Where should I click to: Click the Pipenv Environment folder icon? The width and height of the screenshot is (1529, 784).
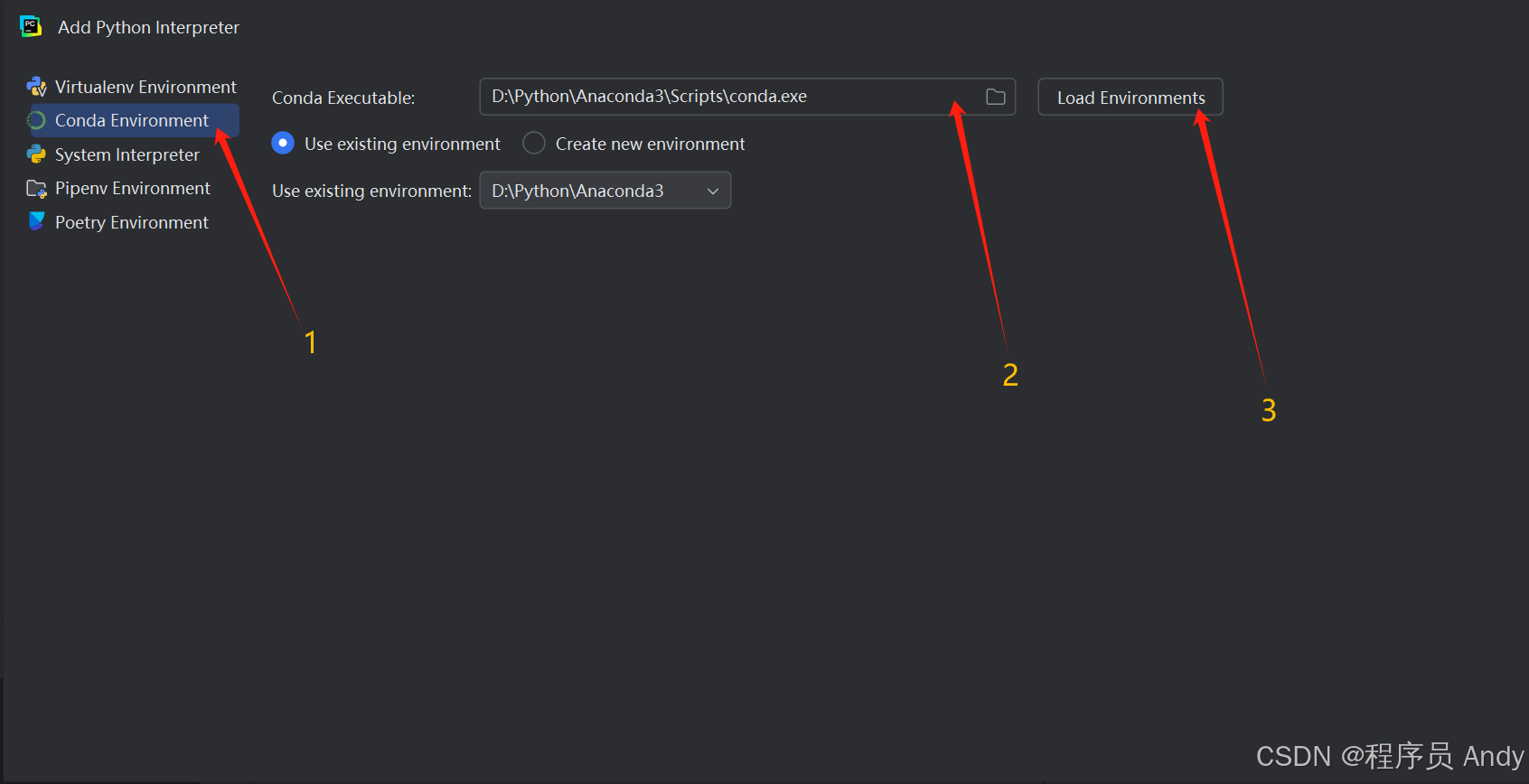point(36,188)
